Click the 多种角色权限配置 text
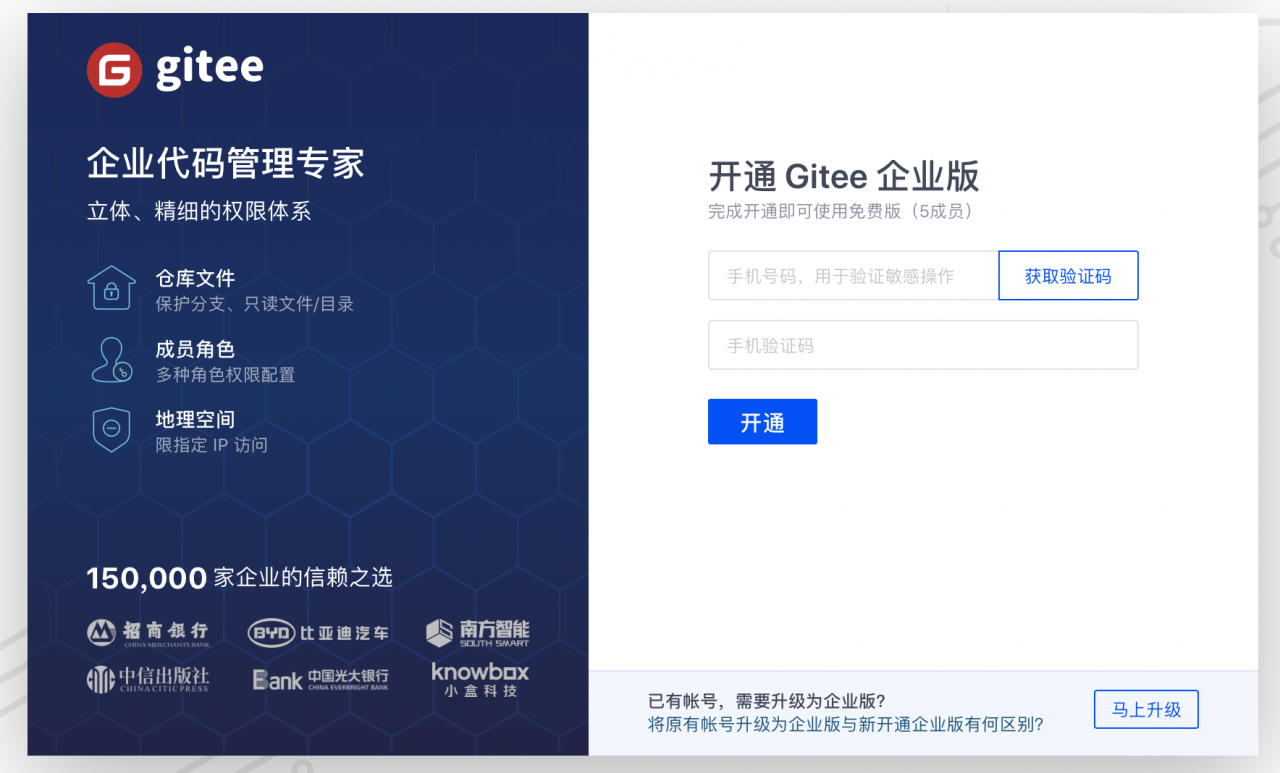 (225, 375)
